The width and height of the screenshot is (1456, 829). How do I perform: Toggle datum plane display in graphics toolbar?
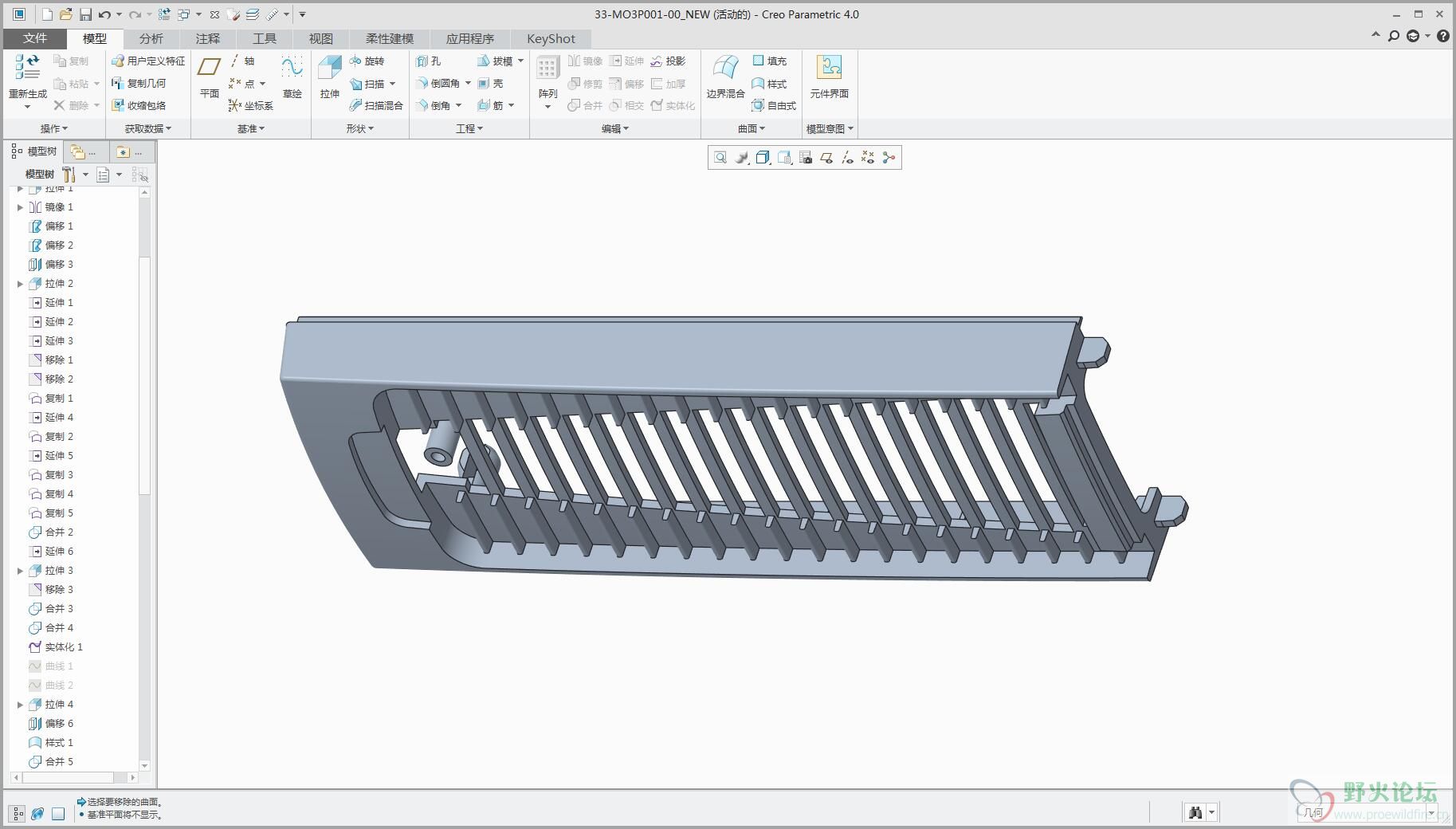click(x=826, y=158)
